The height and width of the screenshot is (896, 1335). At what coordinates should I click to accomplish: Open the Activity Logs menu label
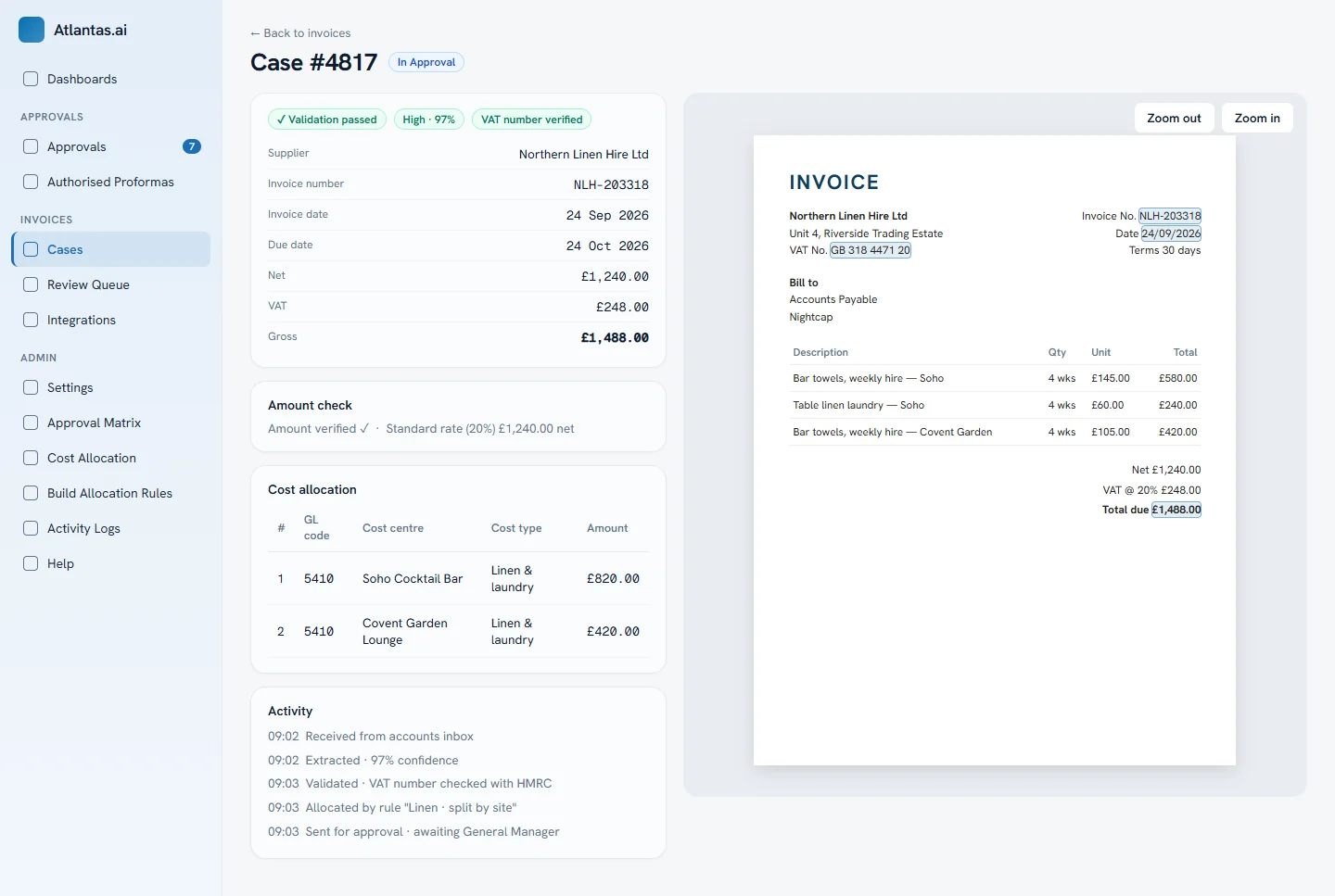(83, 528)
